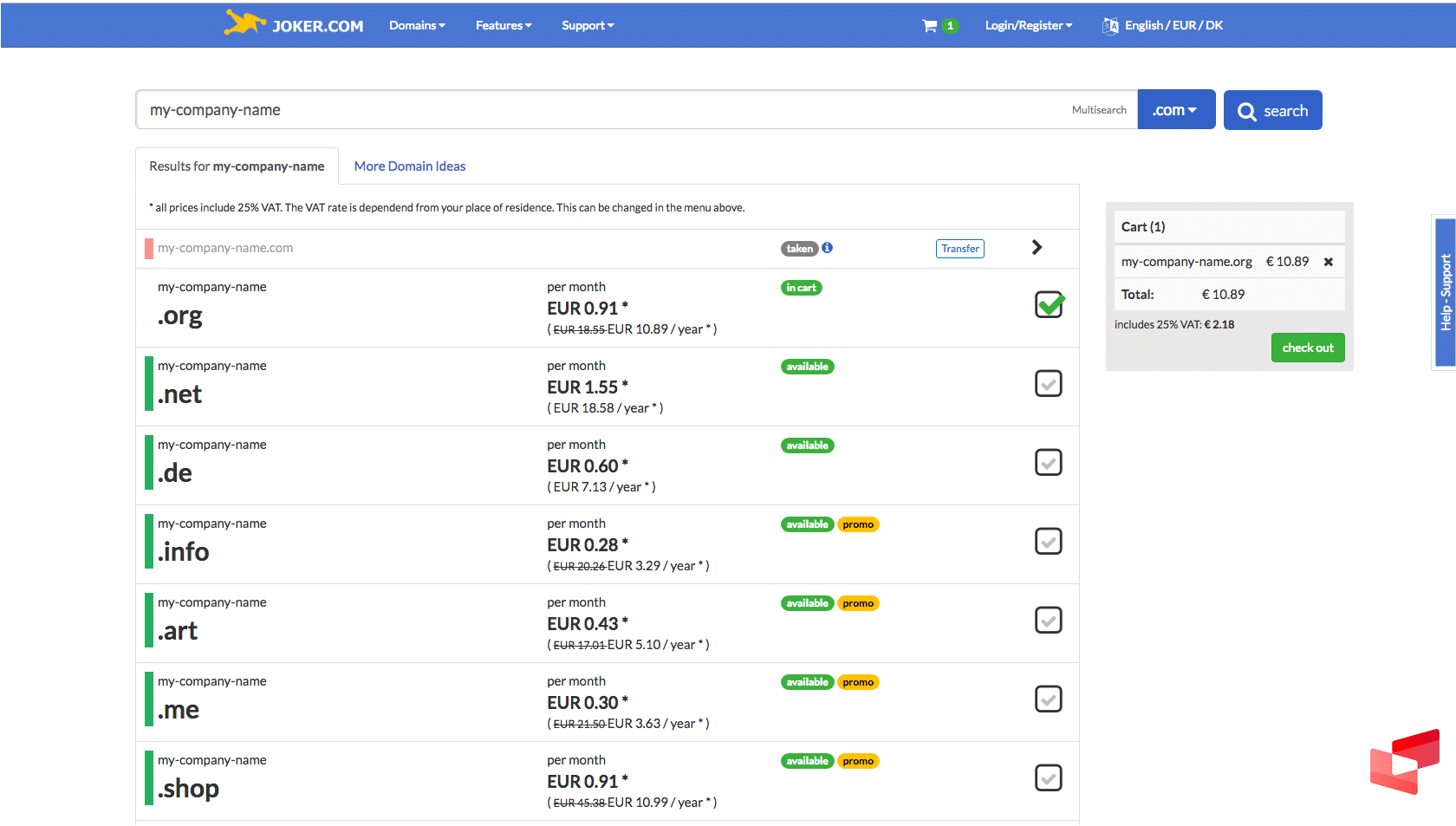Screen dimensions: 1456x826
Task: Click the taken badge for .com
Action: click(x=799, y=249)
